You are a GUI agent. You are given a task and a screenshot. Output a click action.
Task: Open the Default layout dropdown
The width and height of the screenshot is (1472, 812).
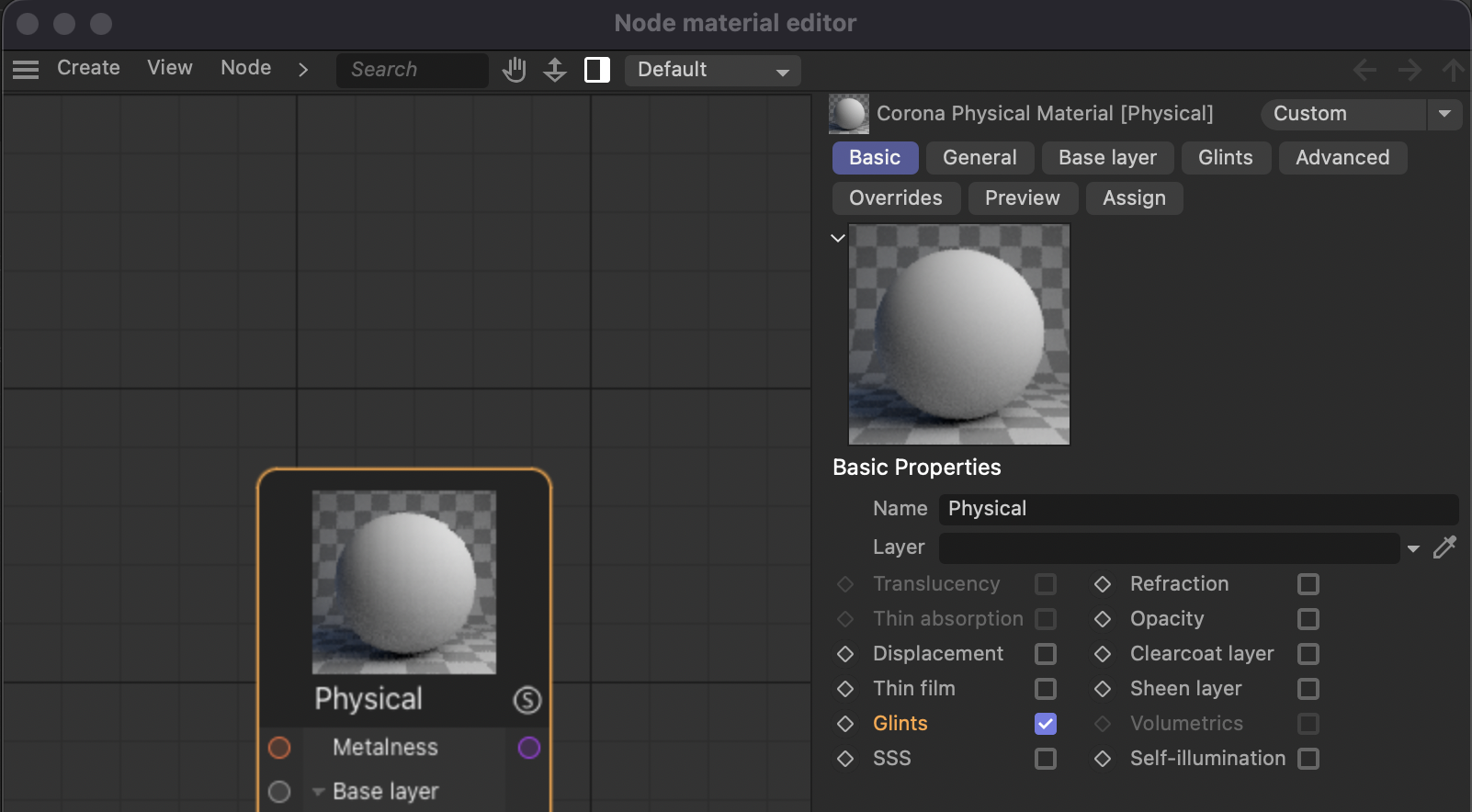713,70
